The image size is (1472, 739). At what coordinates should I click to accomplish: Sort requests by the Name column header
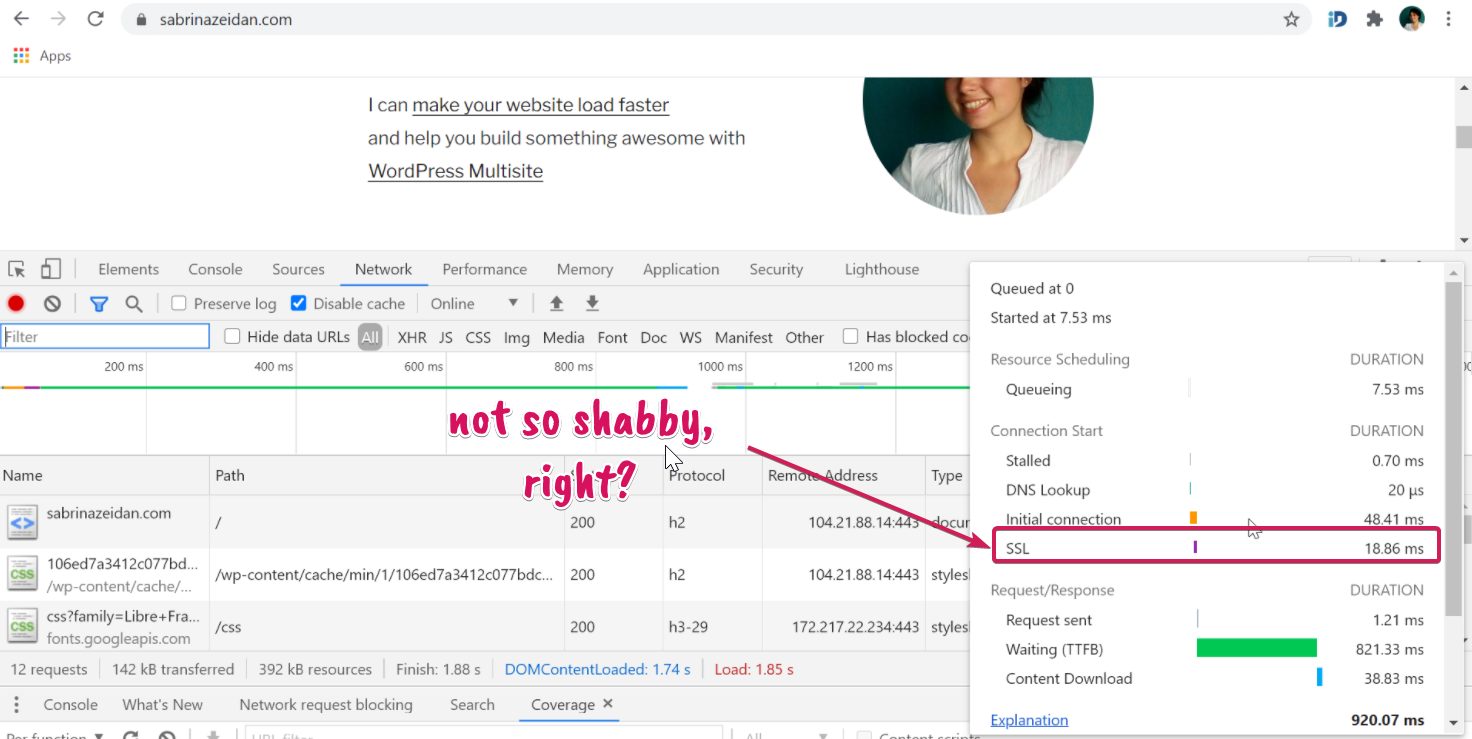pos(105,476)
